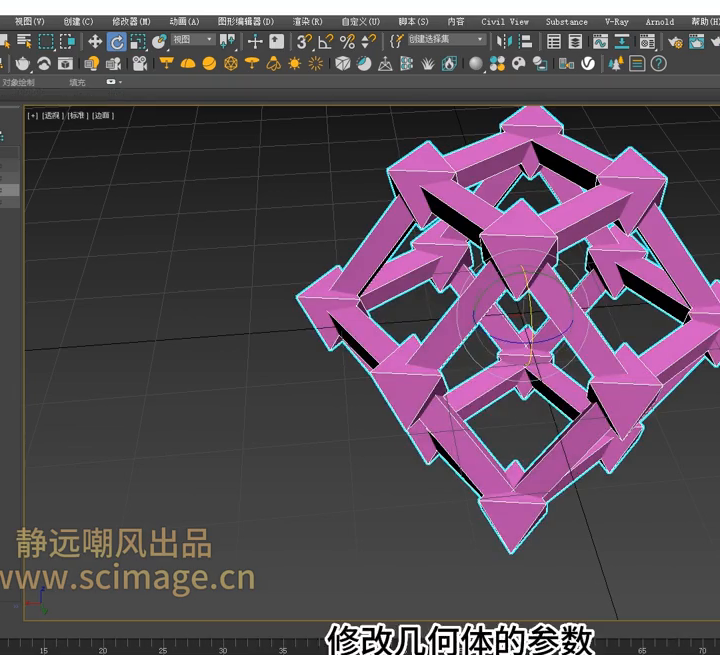Activate the Select and Move tool
720x655 pixels.
tap(95, 41)
